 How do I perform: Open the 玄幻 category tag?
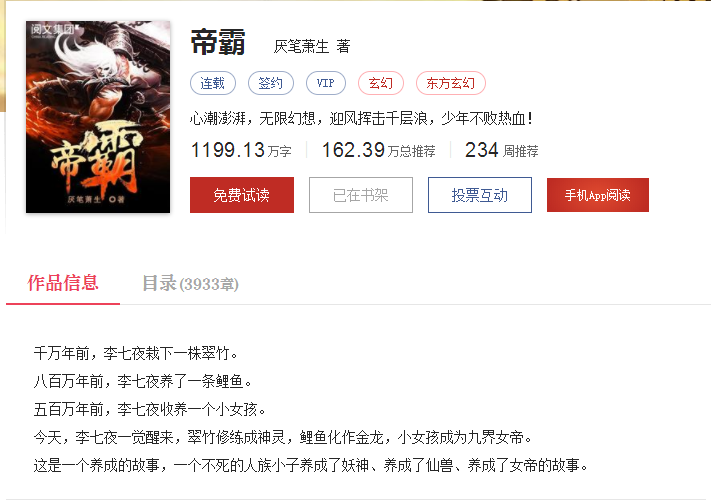click(380, 83)
